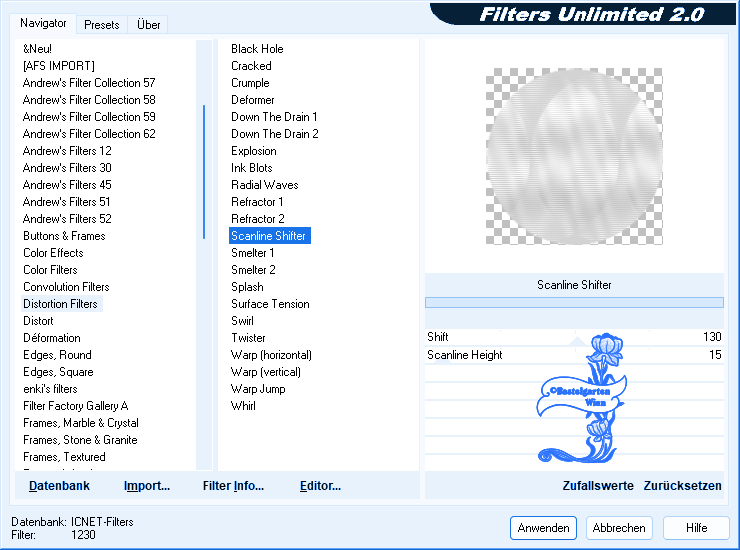Select Andrew's Filter Collection 58

[x=89, y=100]
